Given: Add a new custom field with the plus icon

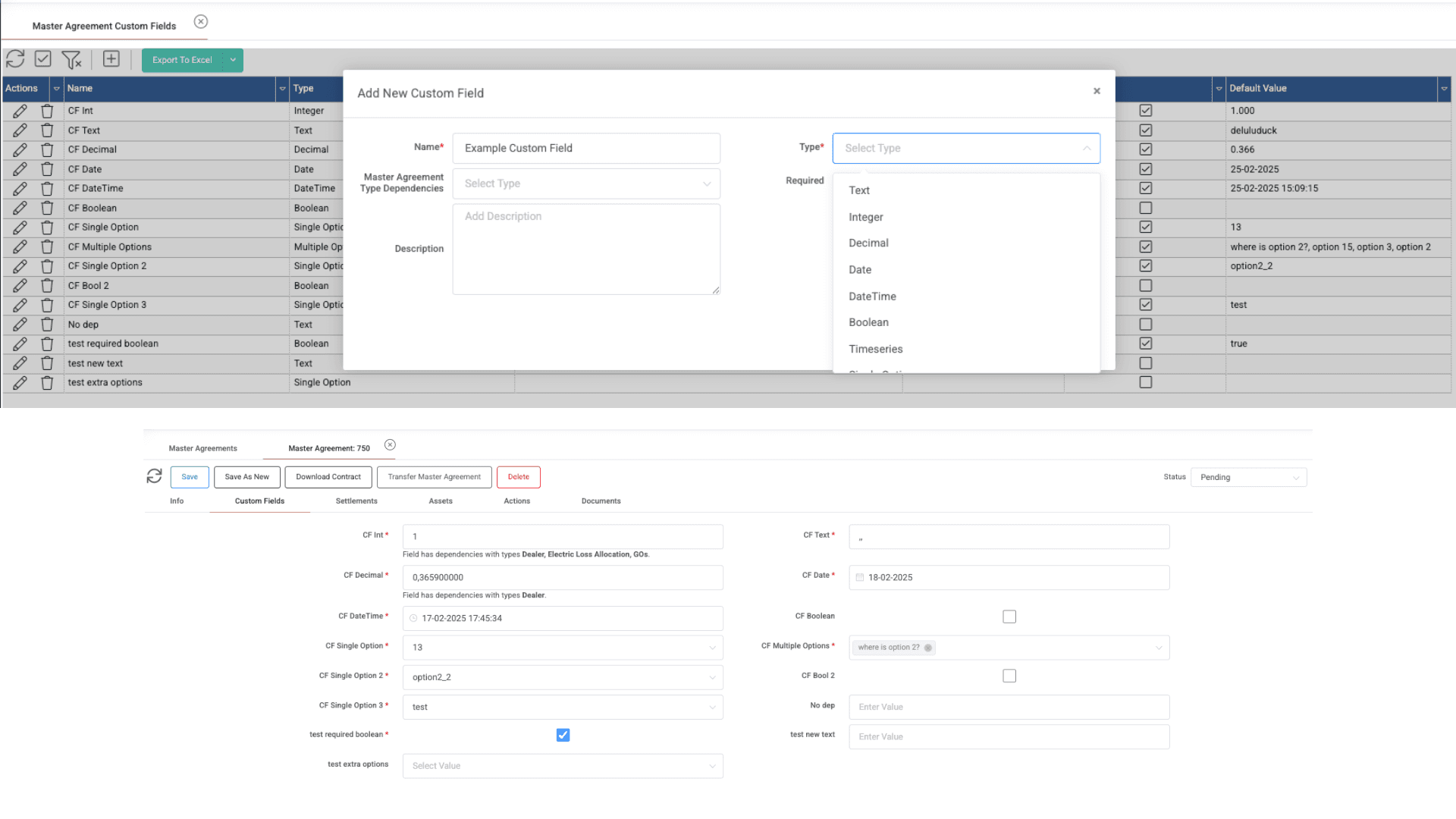Looking at the screenshot, I should [111, 59].
